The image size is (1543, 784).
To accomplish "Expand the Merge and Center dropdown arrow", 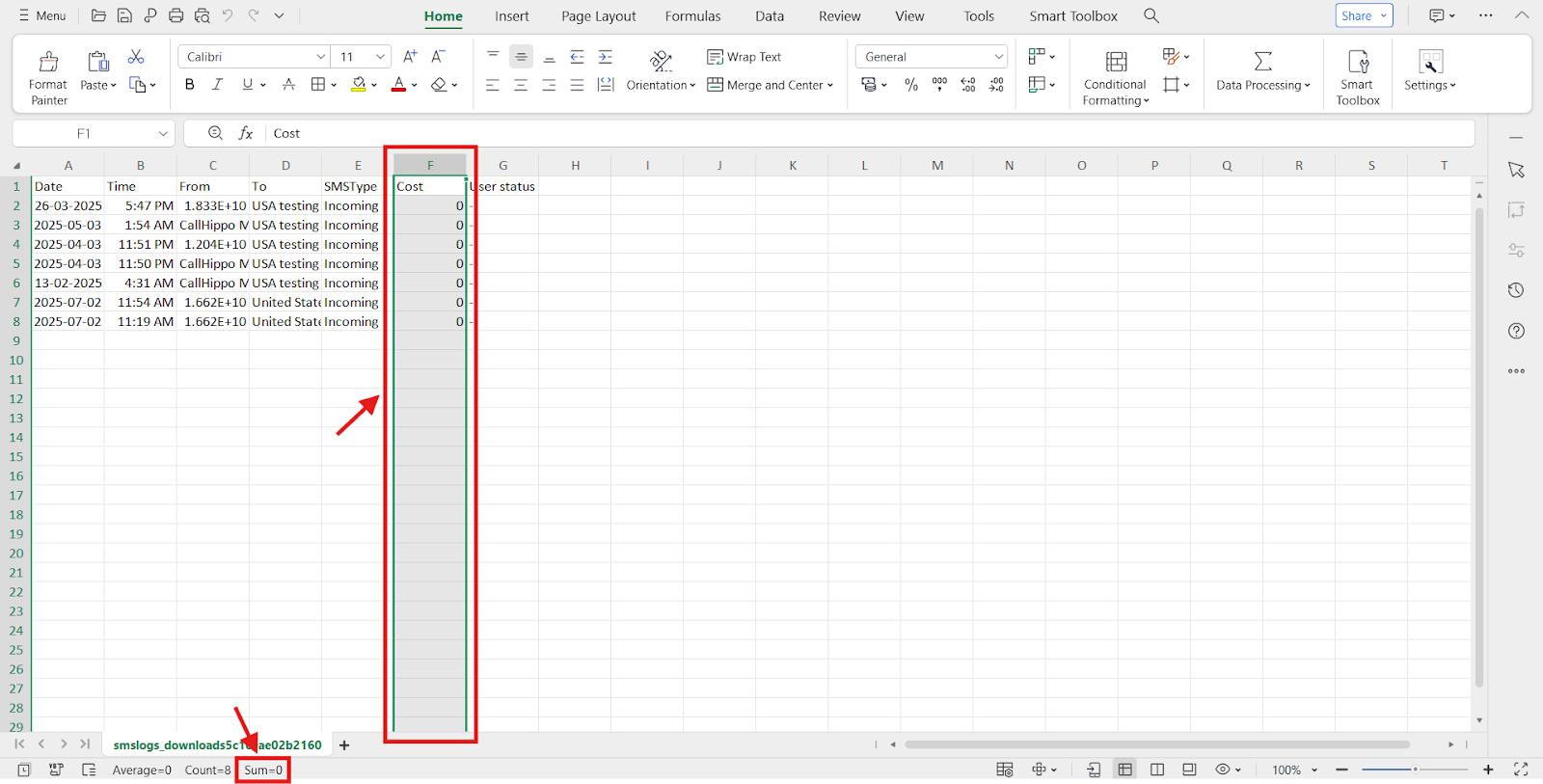I will (x=829, y=86).
